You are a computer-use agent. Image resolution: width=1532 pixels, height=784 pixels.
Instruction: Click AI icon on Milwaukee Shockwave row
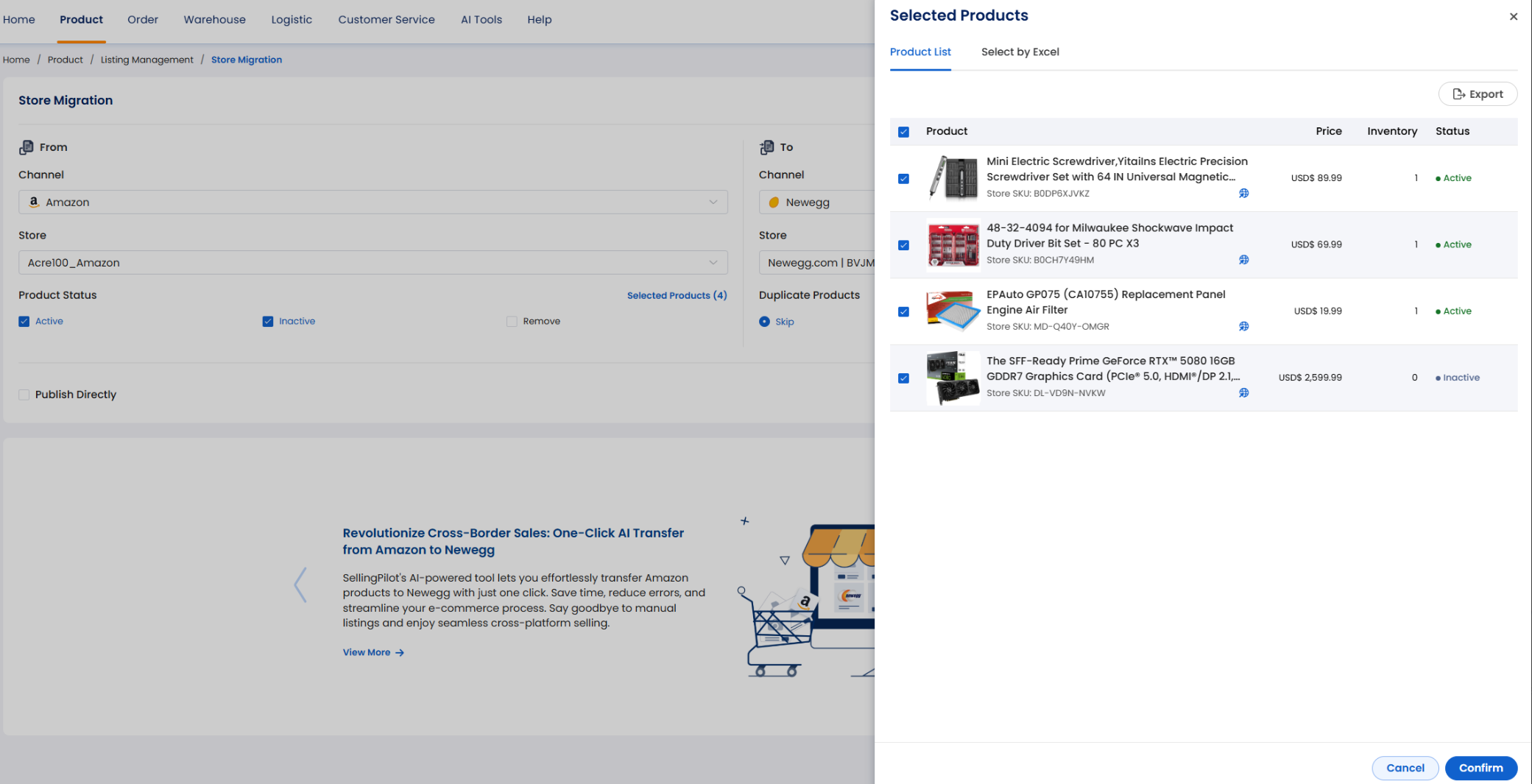click(x=1243, y=260)
